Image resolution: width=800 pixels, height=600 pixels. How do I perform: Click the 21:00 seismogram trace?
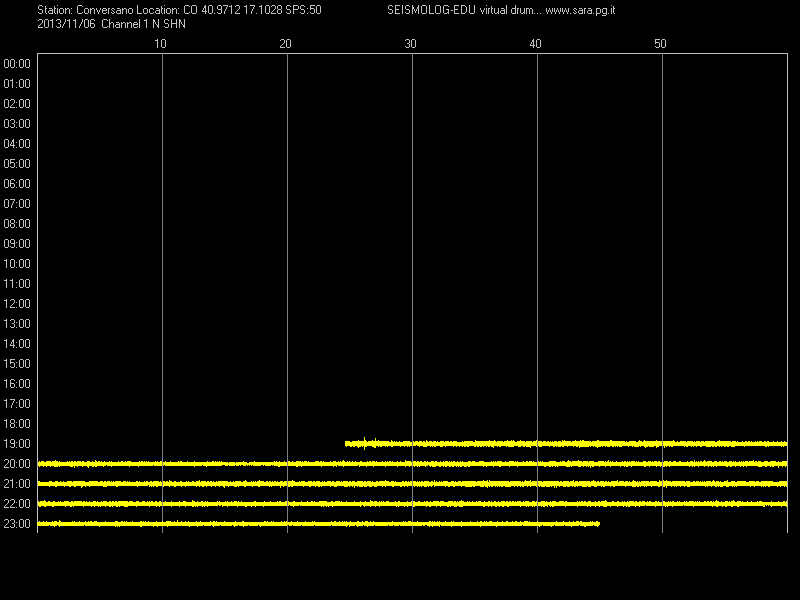[x=412, y=484]
